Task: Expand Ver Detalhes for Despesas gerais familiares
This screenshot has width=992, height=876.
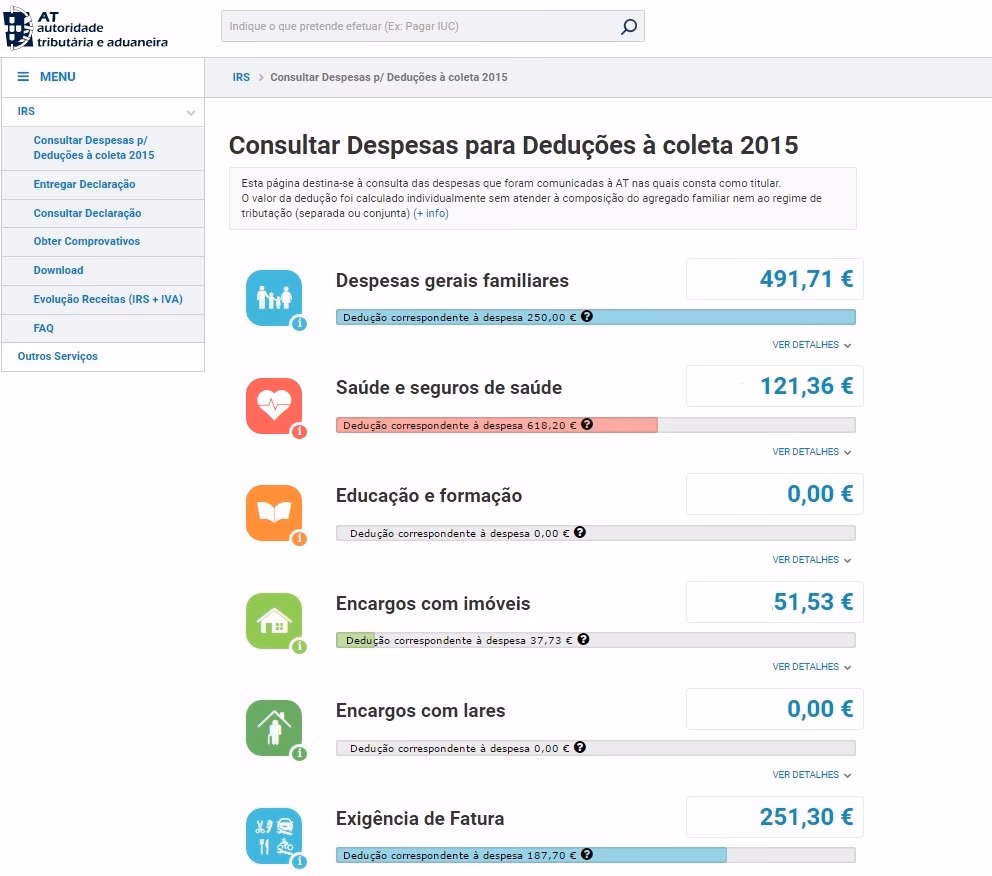Action: [811, 345]
